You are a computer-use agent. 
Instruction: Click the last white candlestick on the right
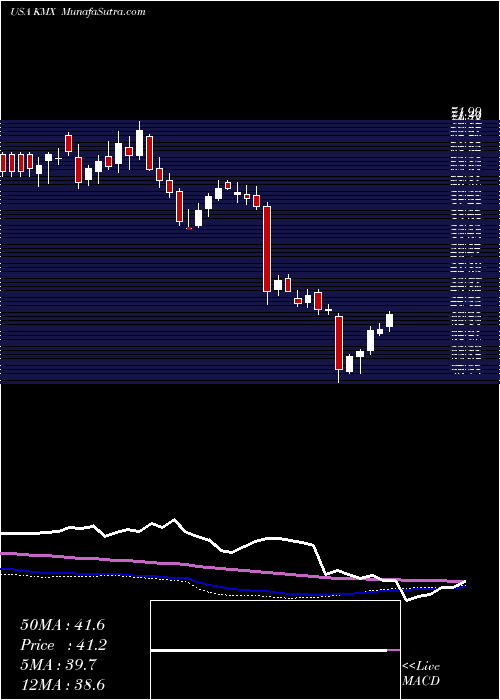(389, 321)
